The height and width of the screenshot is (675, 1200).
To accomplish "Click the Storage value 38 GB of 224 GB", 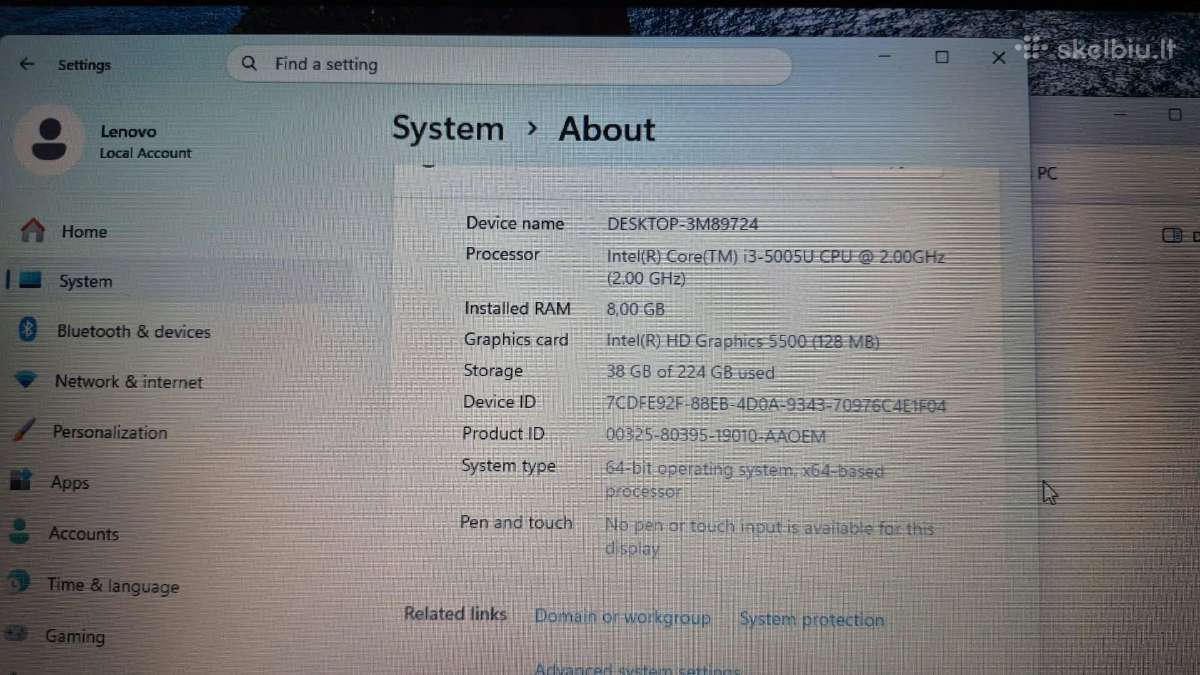I will click(689, 372).
